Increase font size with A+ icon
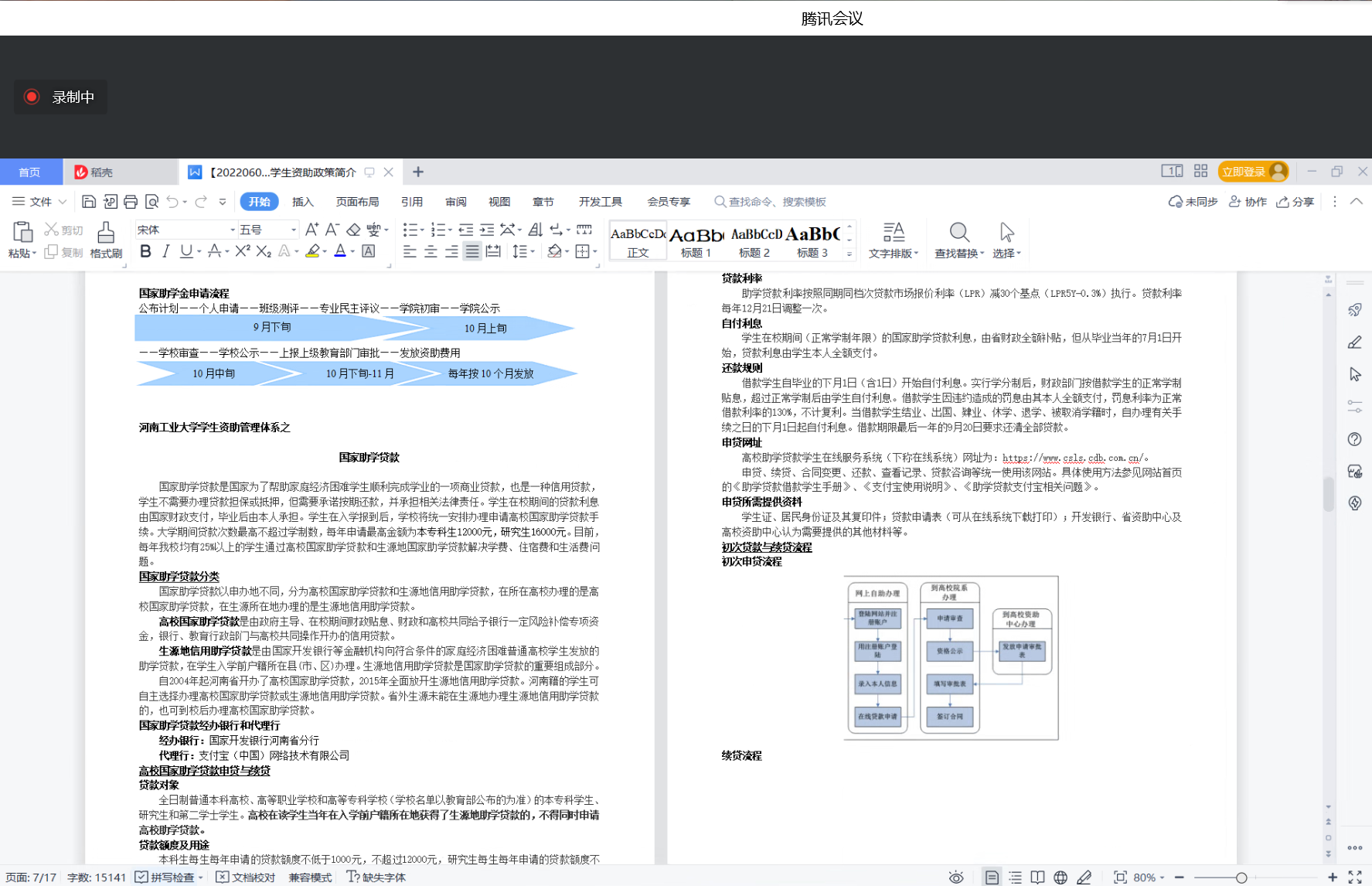The width and height of the screenshot is (1372, 886). 312,230
